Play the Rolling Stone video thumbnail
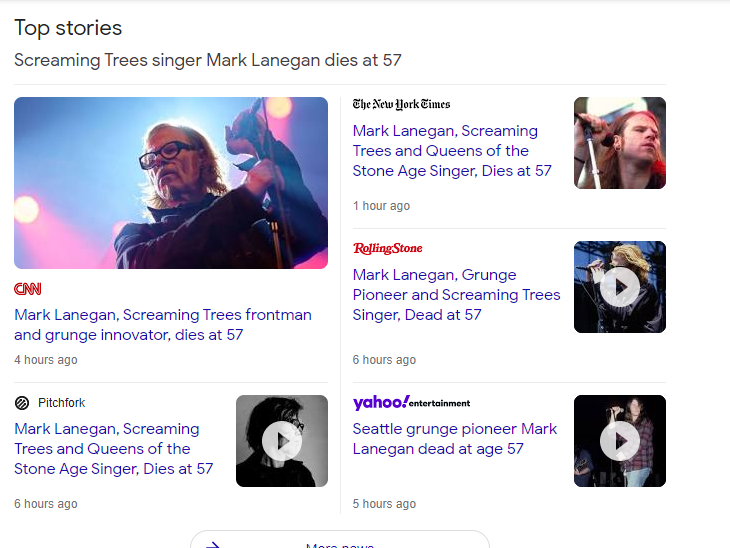This screenshot has width=730, height=548. pyautogui.click(x=620, y=287)
